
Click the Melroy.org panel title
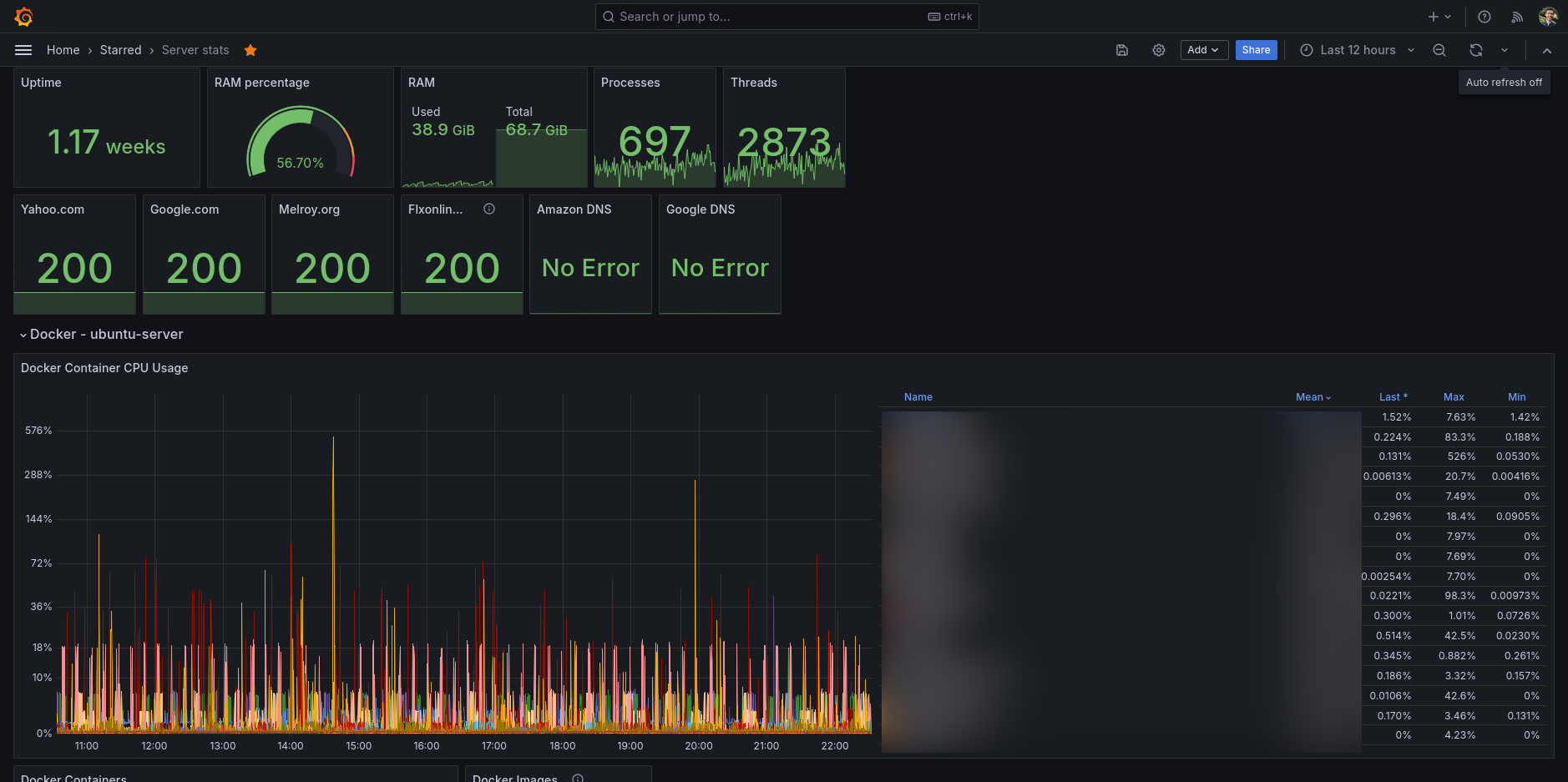(309, 209)
